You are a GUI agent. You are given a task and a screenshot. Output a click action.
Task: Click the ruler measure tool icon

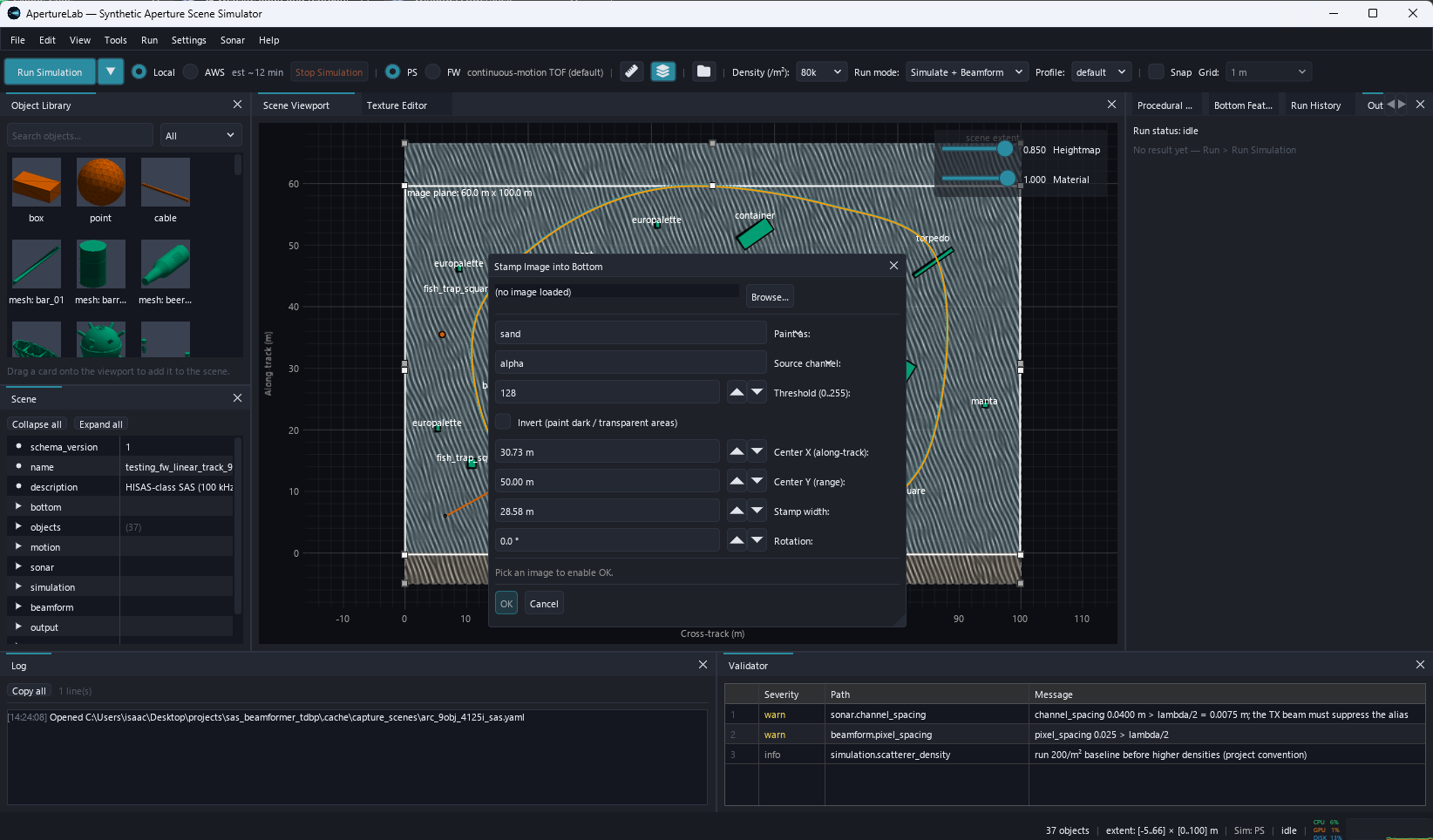tap(632, 71)
